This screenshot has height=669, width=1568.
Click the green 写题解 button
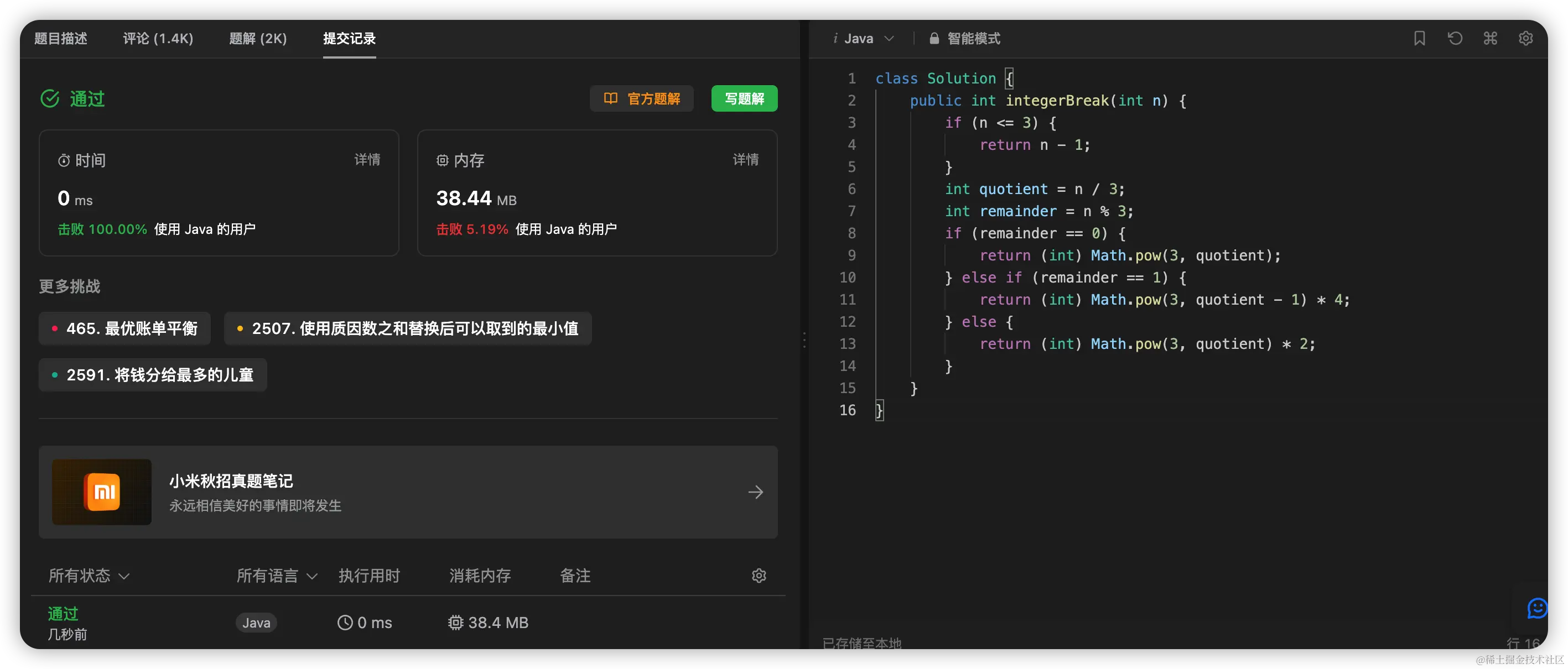point(744,98)
